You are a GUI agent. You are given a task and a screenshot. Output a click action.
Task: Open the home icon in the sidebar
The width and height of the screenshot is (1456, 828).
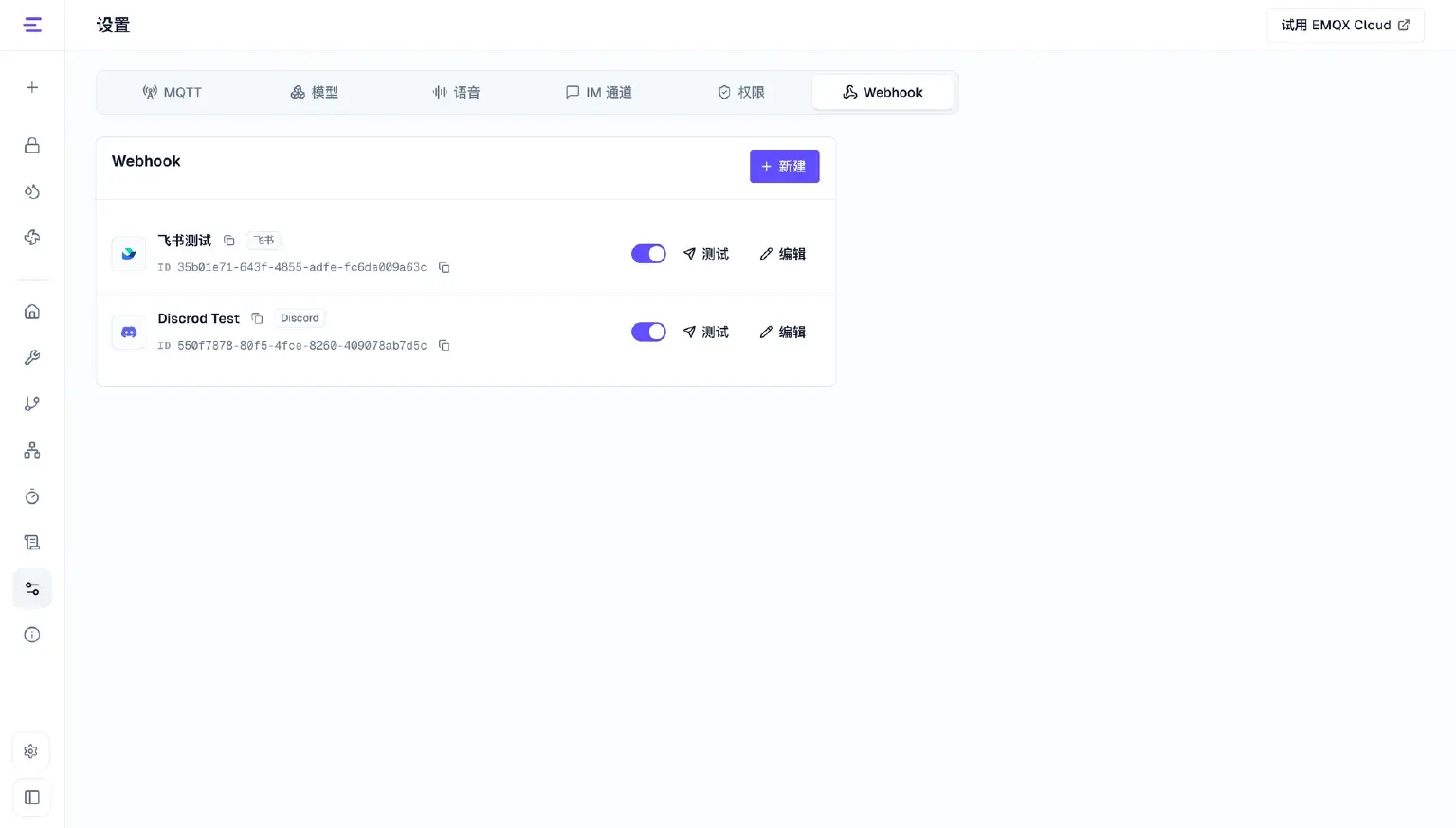32,312
